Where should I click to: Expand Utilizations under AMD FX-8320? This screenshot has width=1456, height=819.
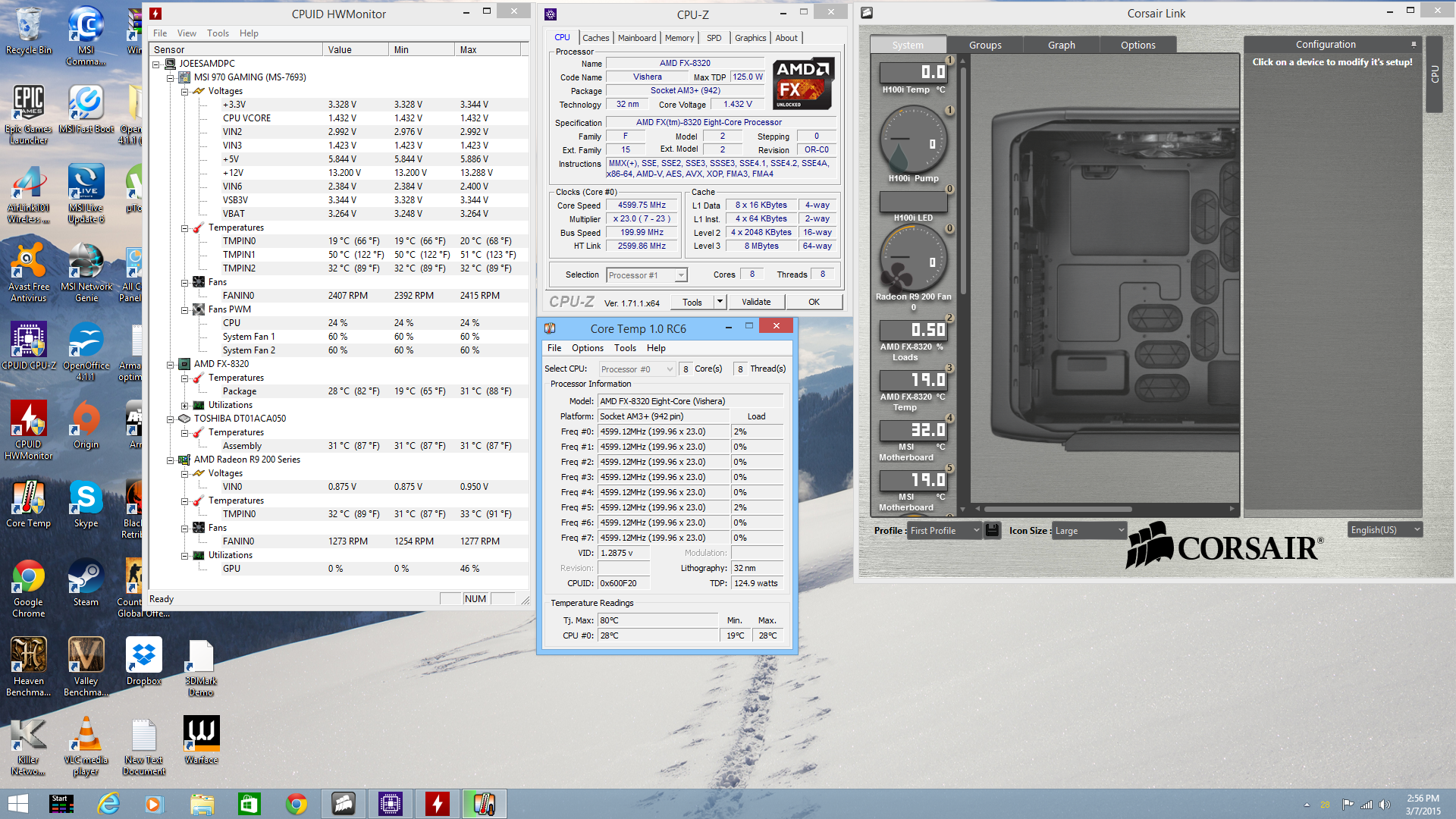[x=184, y=405]
